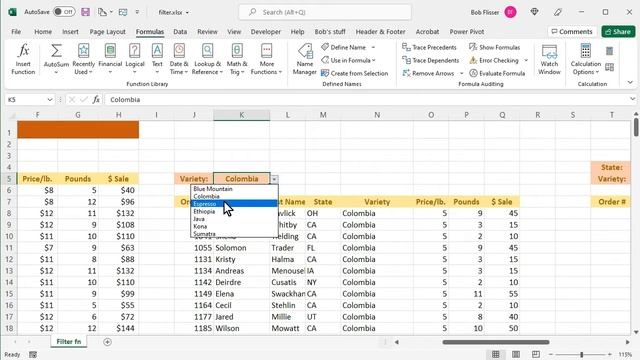Open the Name Manager
Image resolution: width=640 pixels, height=360 pixels.
(304, 59)
